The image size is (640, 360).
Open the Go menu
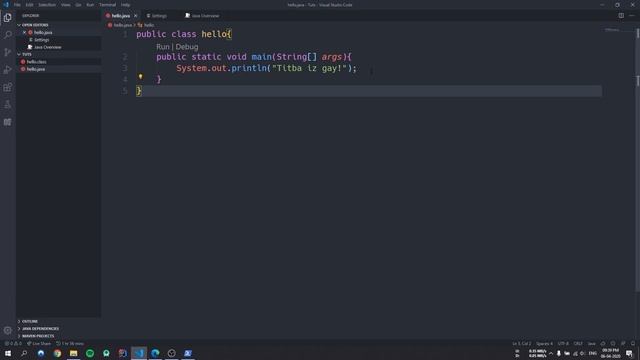coord(78,5)
